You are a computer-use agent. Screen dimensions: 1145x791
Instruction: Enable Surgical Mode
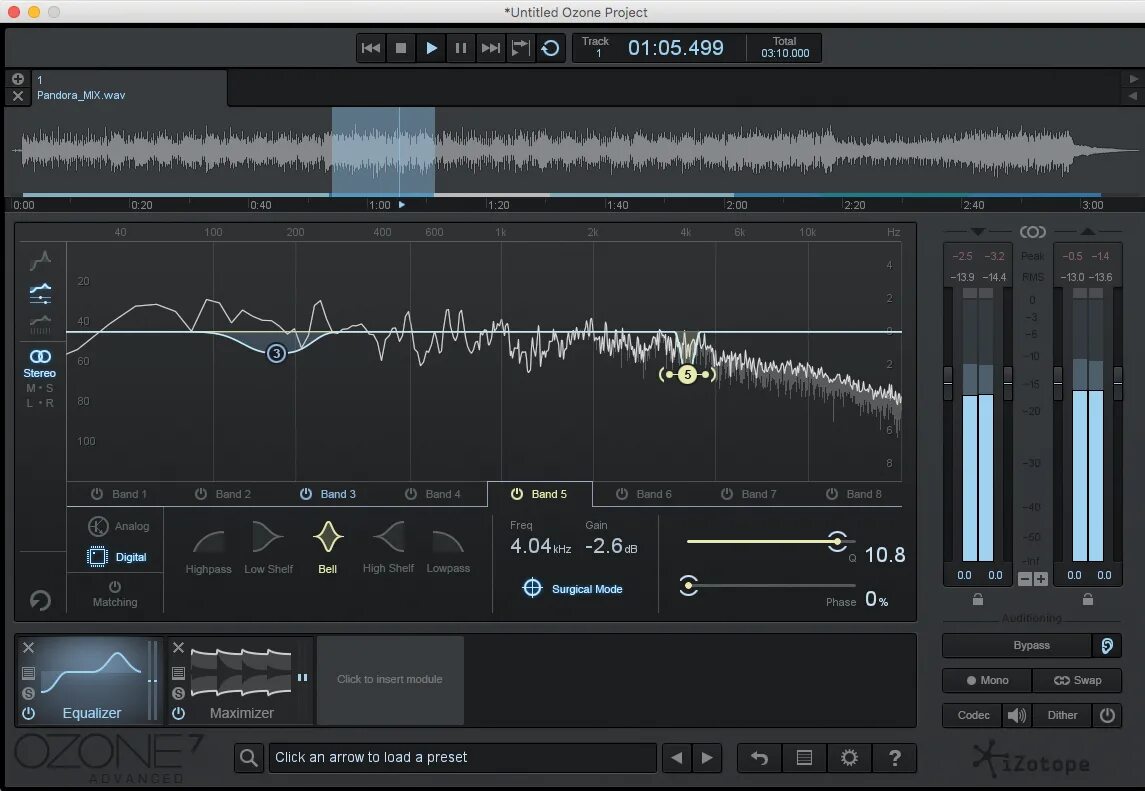tap(572, 589)
